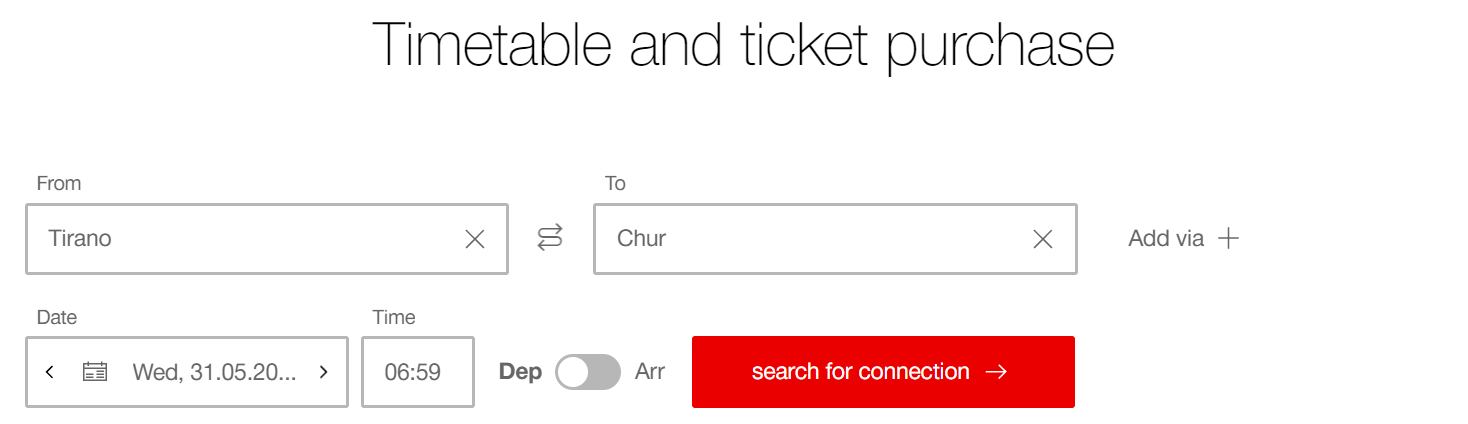Click the Add via link text

point(1166,238)
